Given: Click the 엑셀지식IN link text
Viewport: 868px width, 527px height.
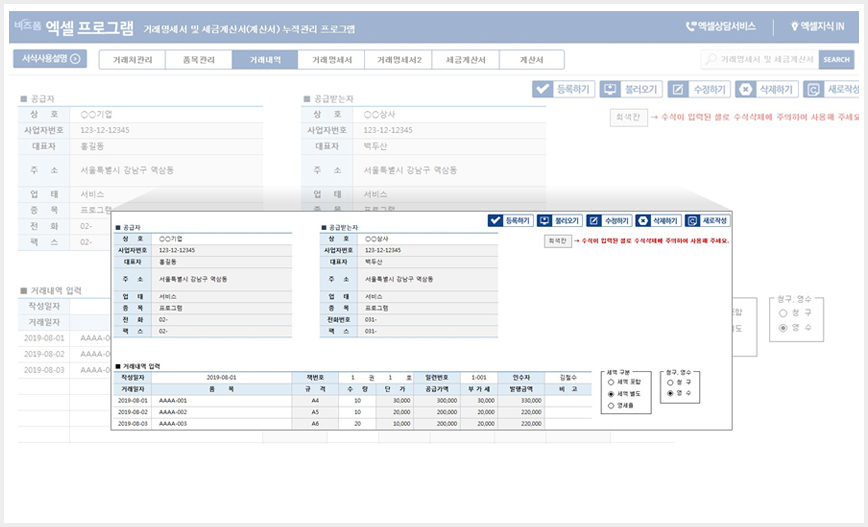Looking at the screenshot, I should click(822, 26).
